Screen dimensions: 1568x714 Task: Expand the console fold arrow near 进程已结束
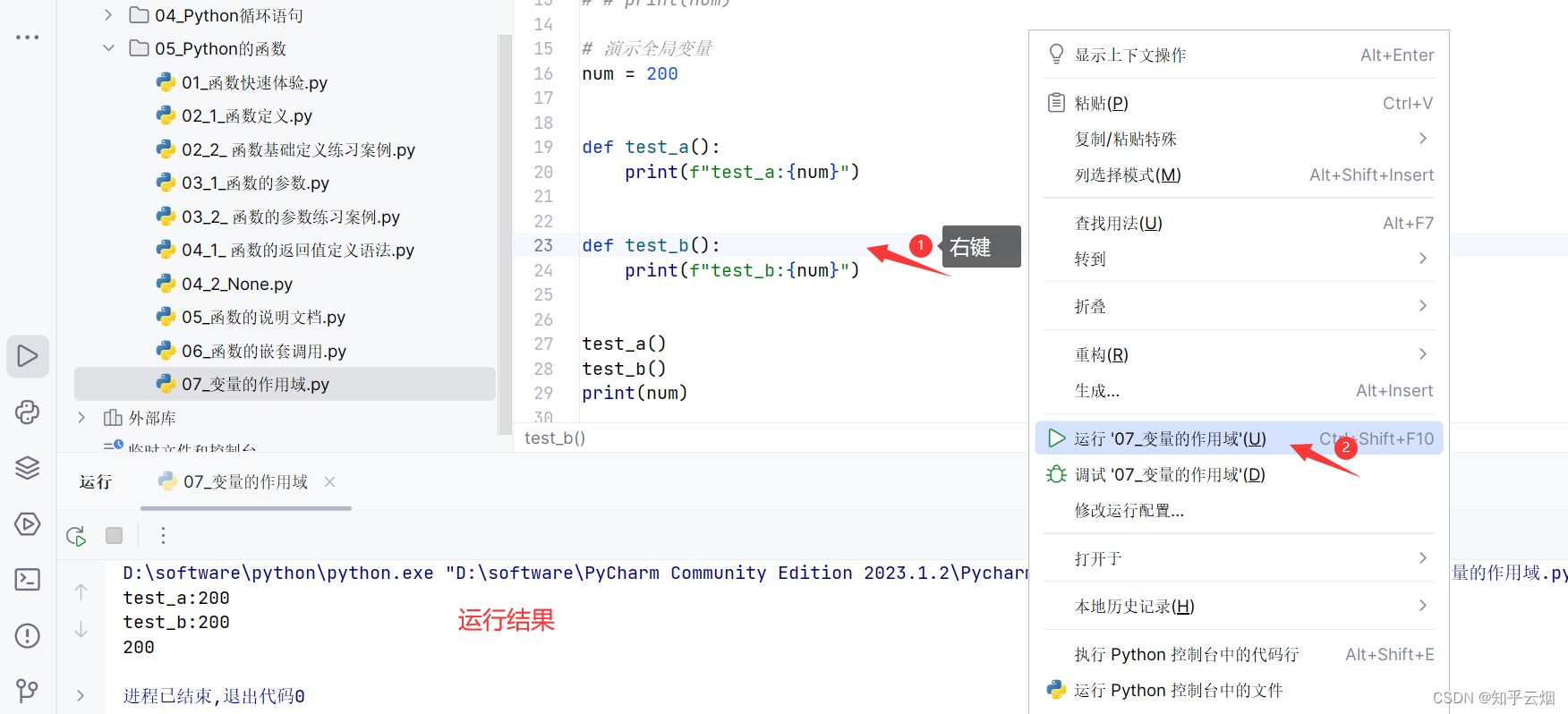click(81, 695)
